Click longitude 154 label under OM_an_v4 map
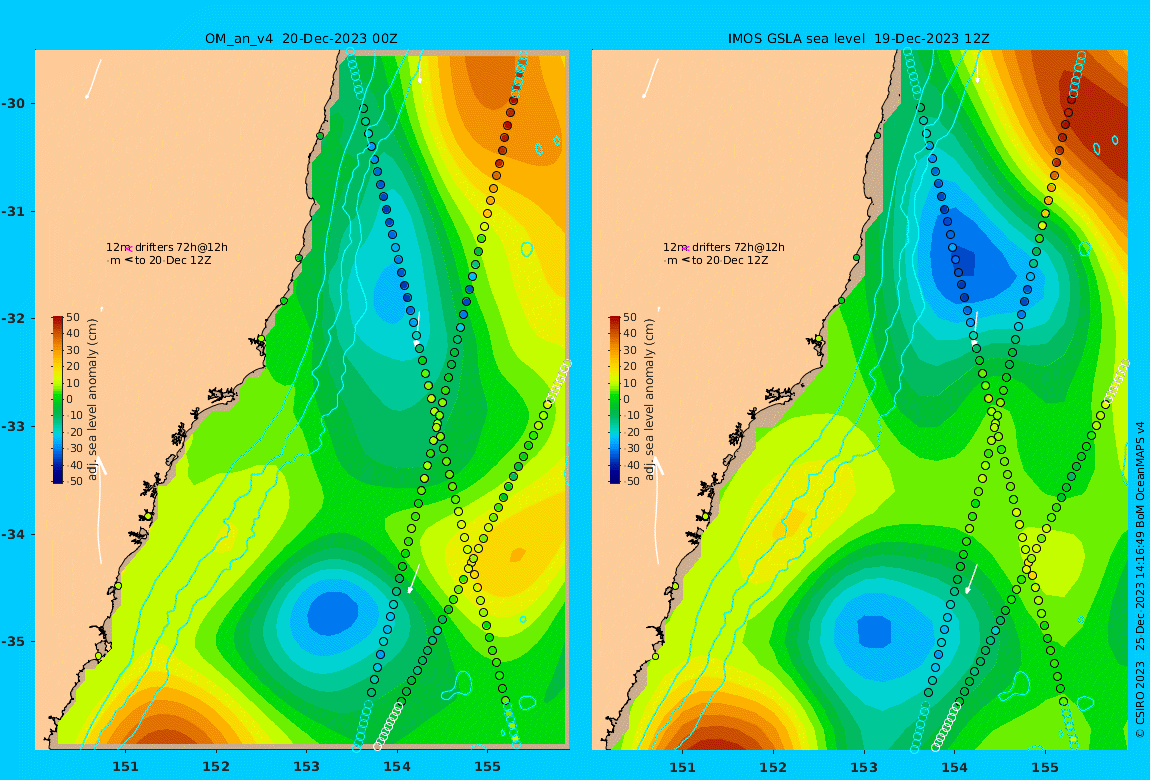Screen dimensions: 1150x780 [x=397, y=768]
